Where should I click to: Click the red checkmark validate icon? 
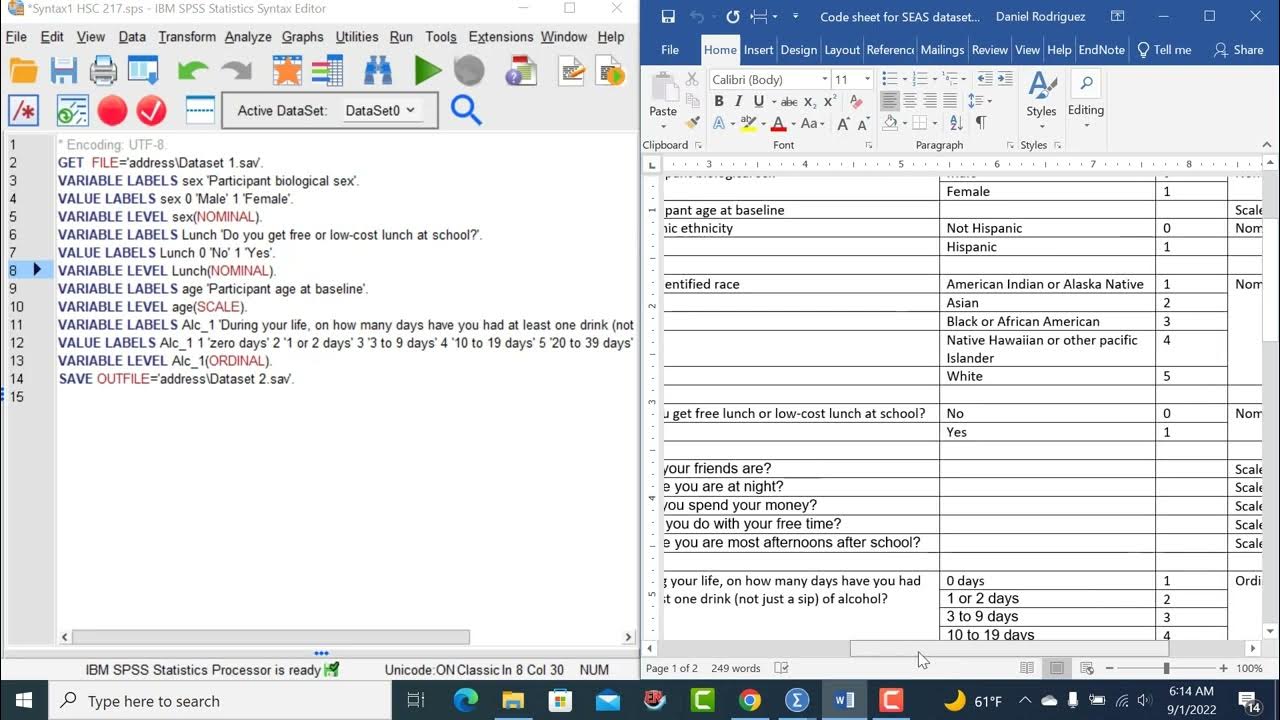point(151,111)
